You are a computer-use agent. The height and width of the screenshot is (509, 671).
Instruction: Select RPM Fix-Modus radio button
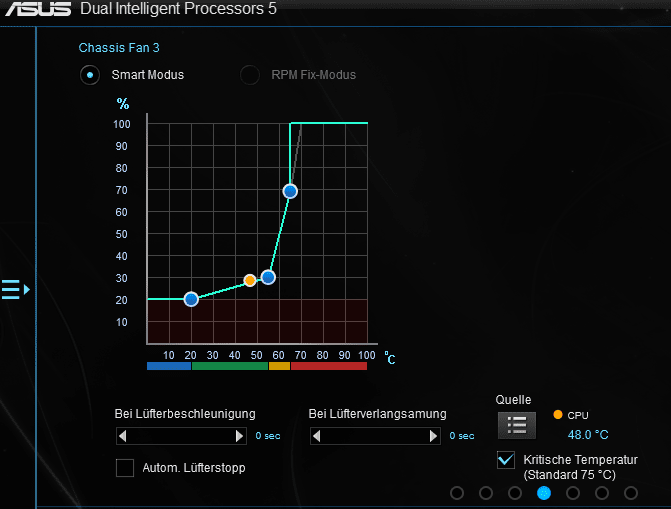pyautogui.click(x=250, y=75)
